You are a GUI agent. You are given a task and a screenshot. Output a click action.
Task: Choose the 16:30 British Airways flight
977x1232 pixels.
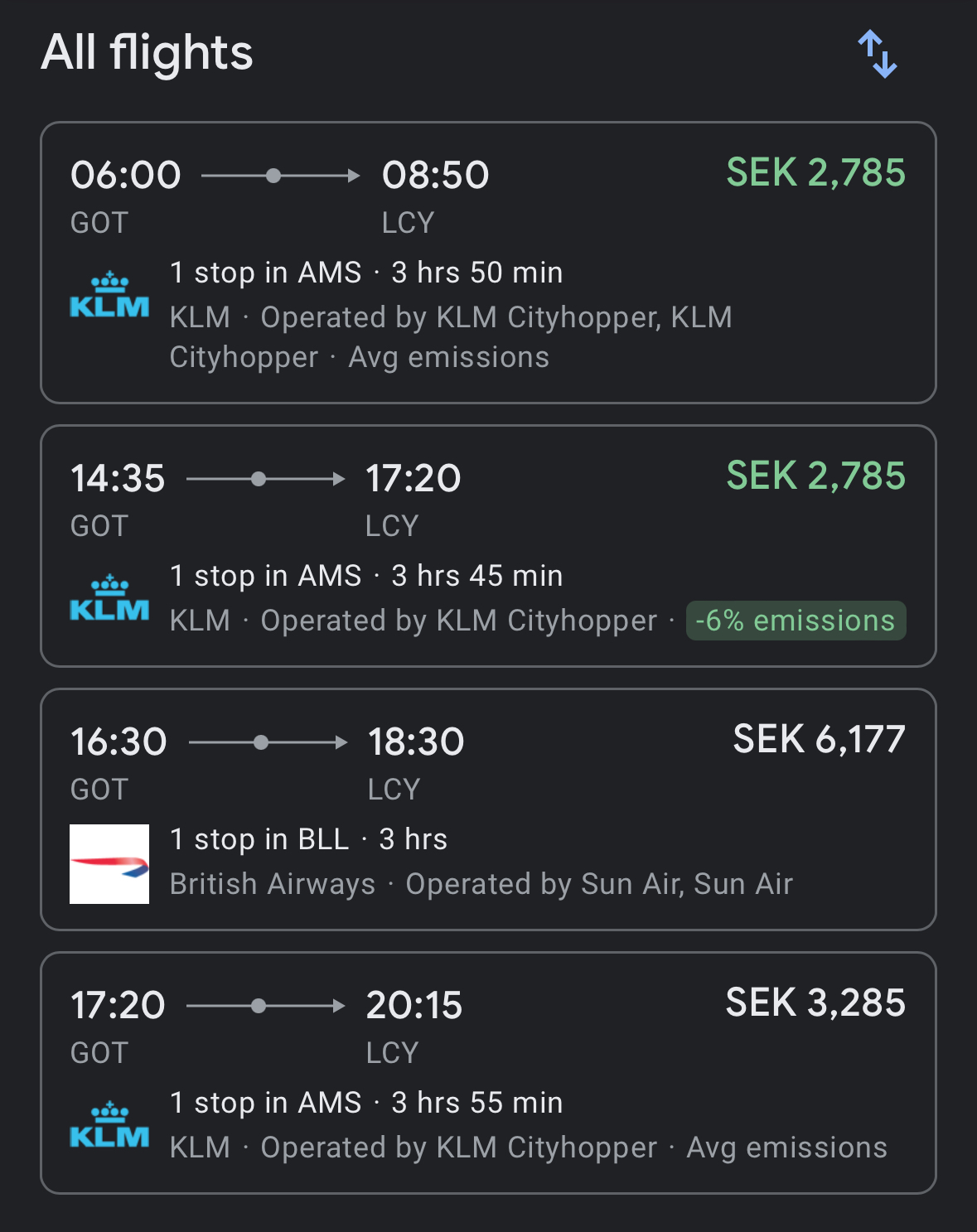[x=488, y=809]
